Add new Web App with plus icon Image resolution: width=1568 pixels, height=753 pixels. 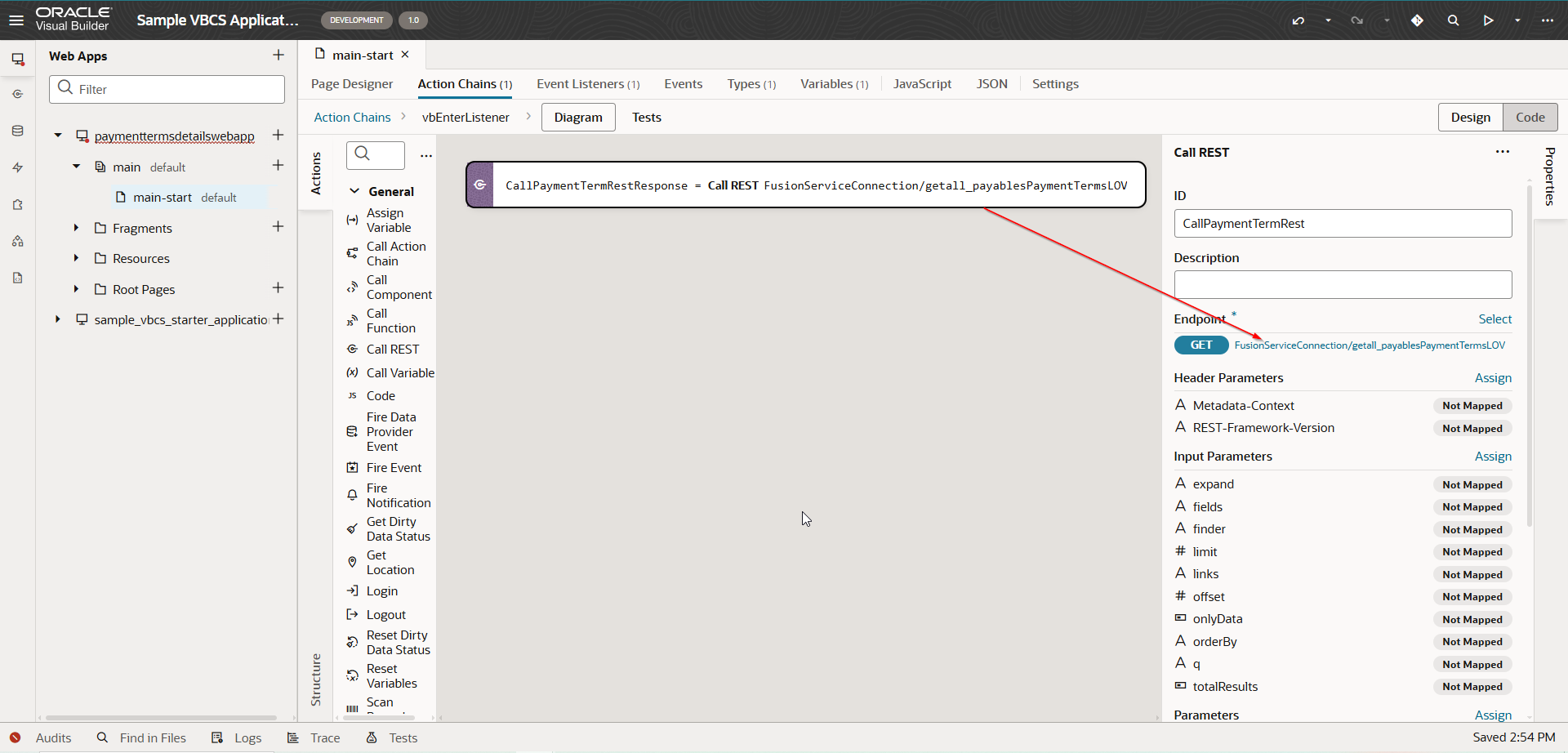[x=278, y=55]
